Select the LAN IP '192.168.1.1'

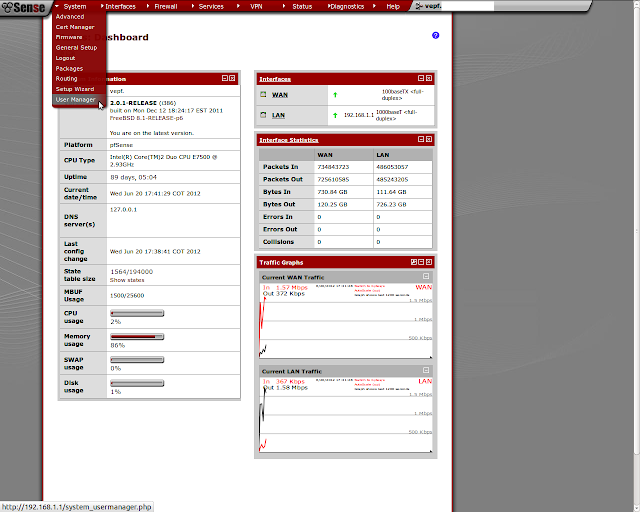(x=359, y=115)
